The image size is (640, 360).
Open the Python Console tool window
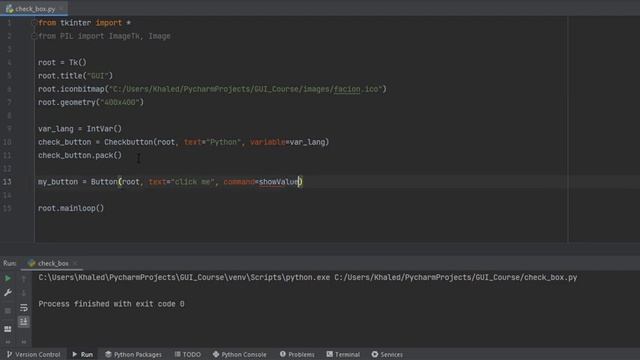(240, 354)
